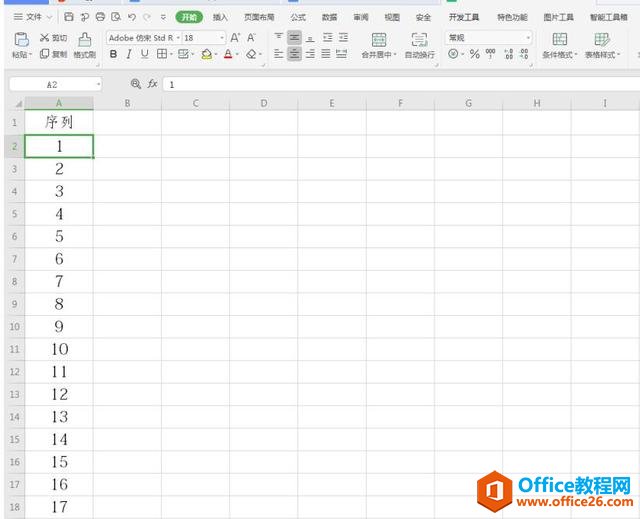The width and height of the screenshot is (640, 519).
Task: Toggle Underline formatting
Action: click(144, 54)
